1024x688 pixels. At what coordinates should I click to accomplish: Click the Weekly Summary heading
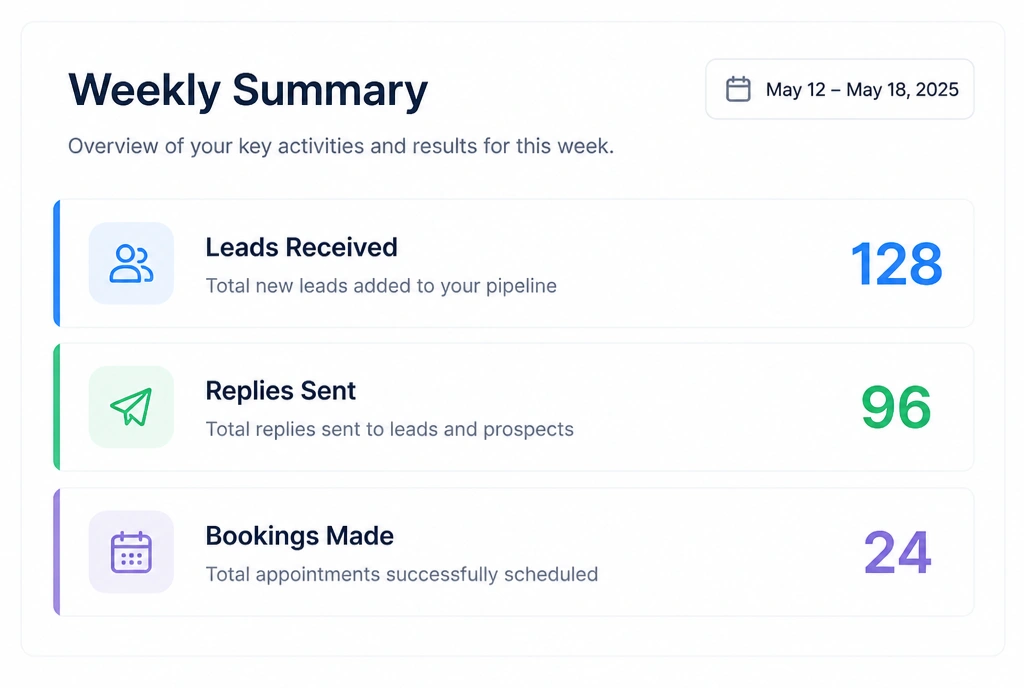pos(248,89)
